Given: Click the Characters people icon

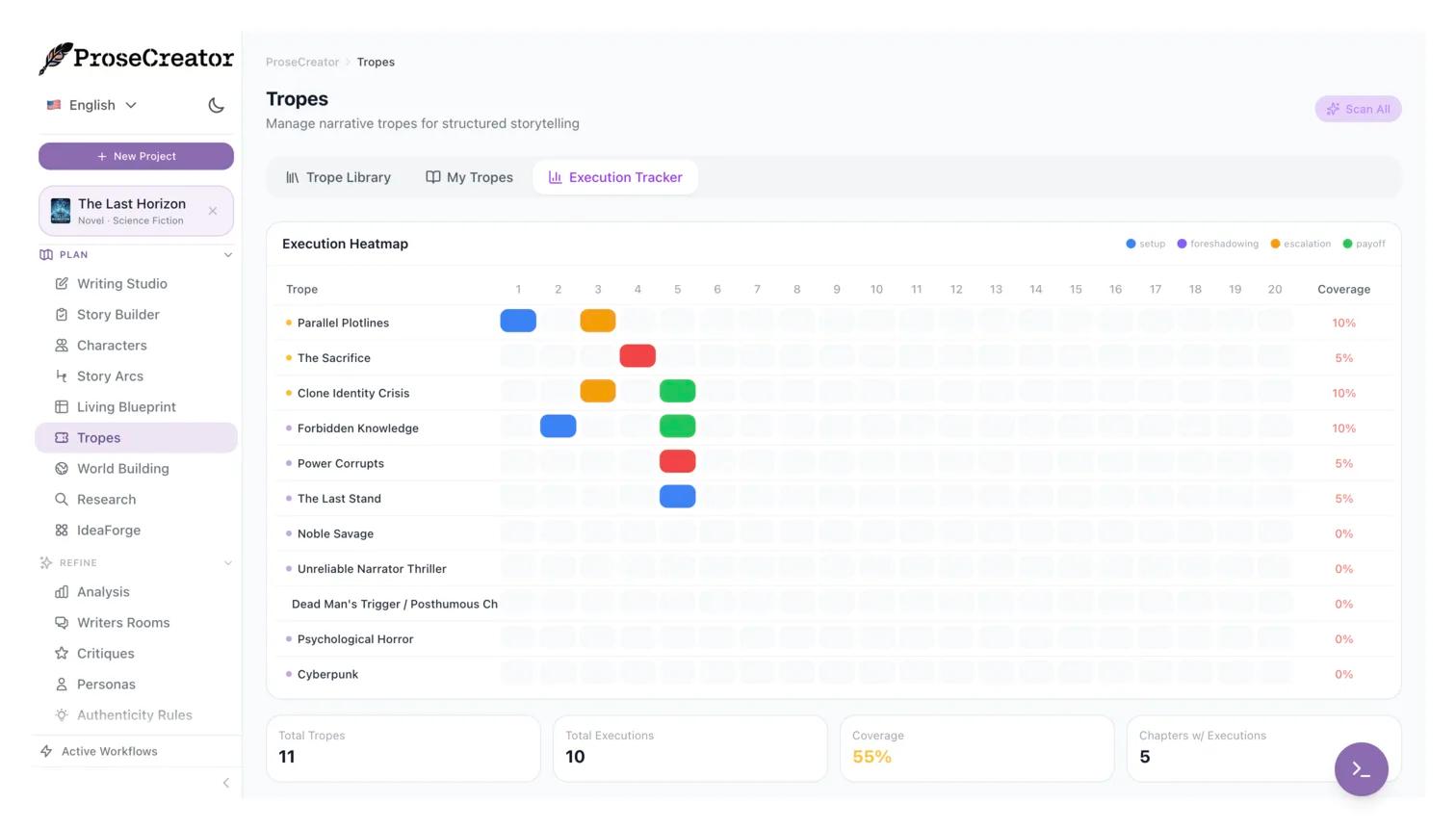Looking at the screenshot, I should tap(62, 346).
